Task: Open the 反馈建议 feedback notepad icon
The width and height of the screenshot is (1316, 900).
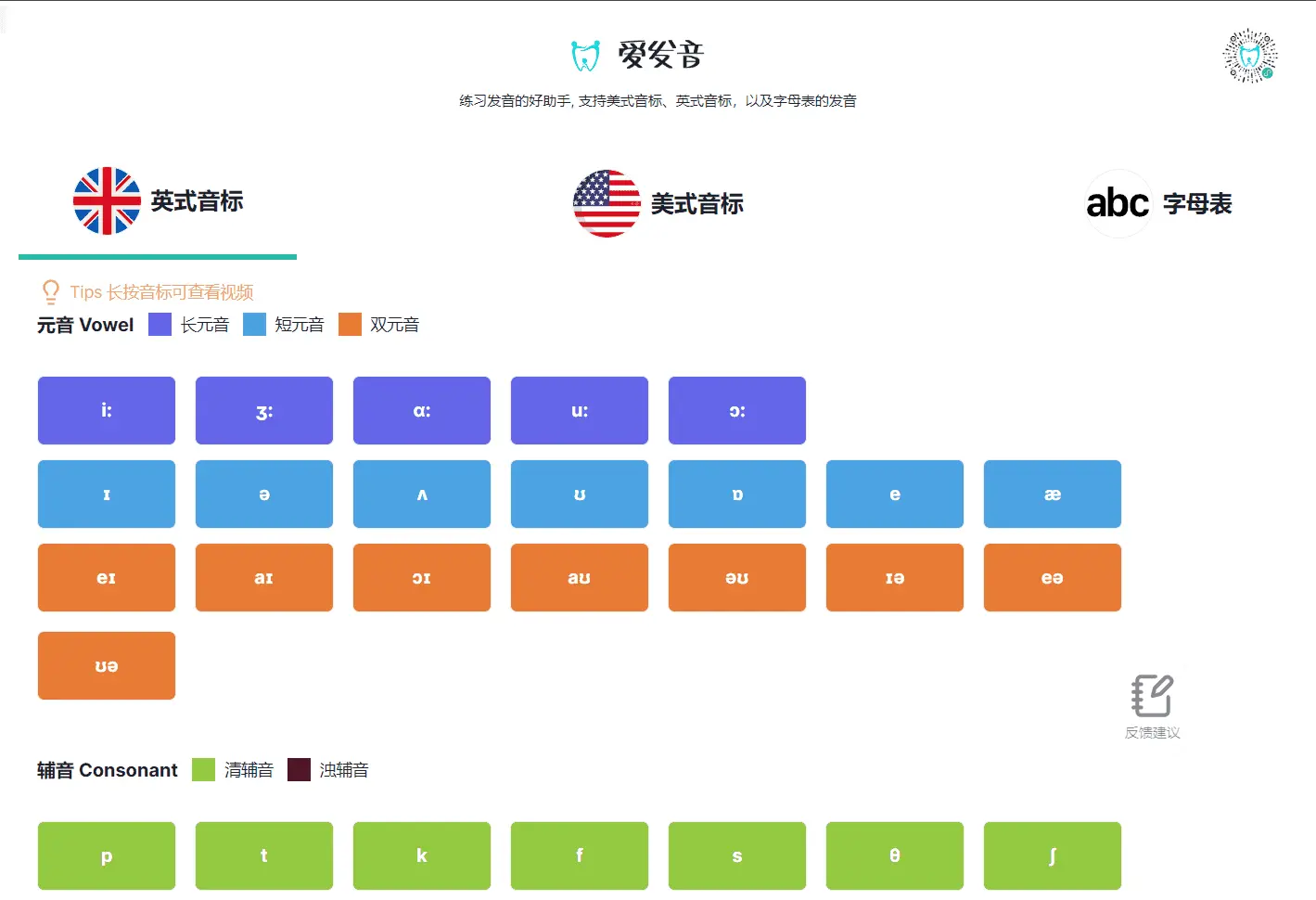Action: [x=1151, y=695]
